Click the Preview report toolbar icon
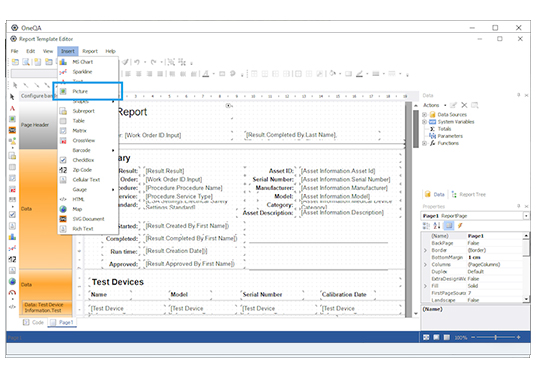 pos(26,62)
